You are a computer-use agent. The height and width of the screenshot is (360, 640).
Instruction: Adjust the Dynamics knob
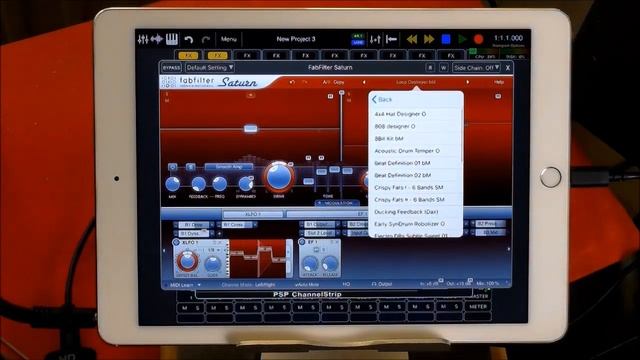pyautogui.click(x=246, y=184)
